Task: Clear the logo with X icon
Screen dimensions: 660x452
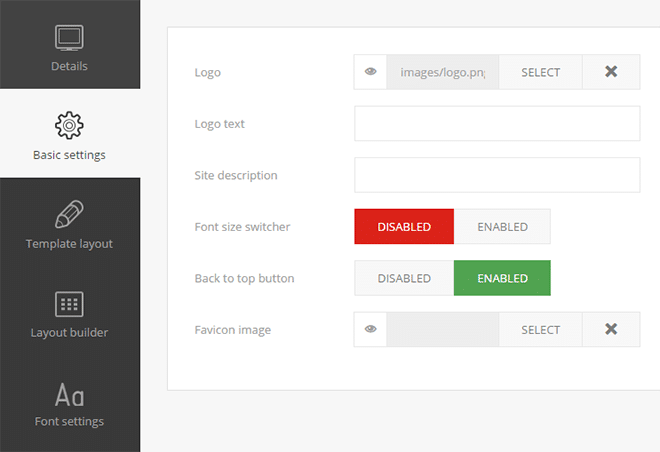Action: tap(611, 72)
